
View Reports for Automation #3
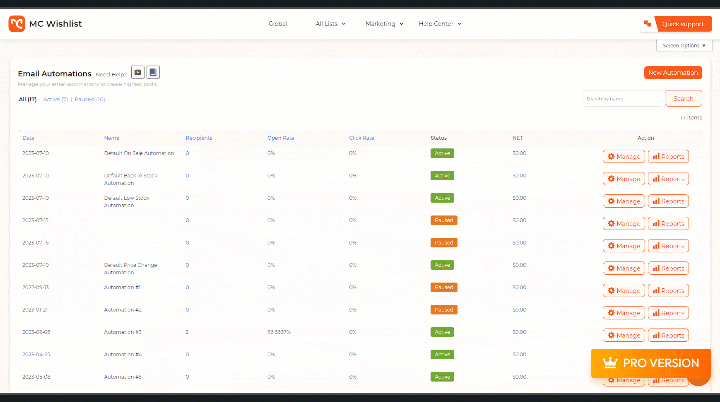[x=668, y=335]
